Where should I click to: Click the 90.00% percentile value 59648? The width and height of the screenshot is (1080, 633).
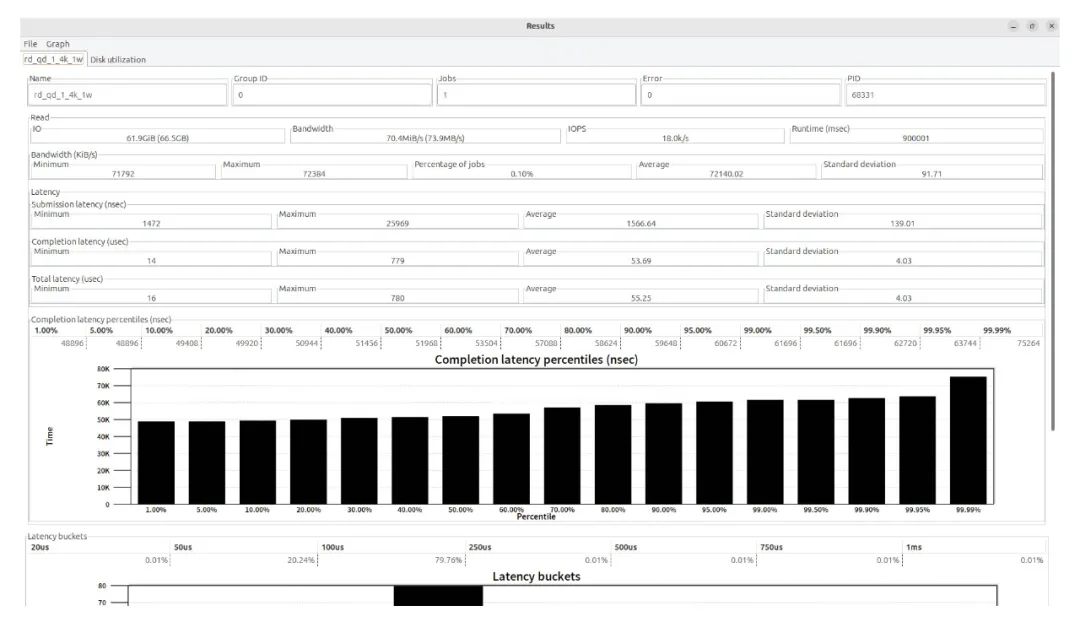[x=666, y=343]
